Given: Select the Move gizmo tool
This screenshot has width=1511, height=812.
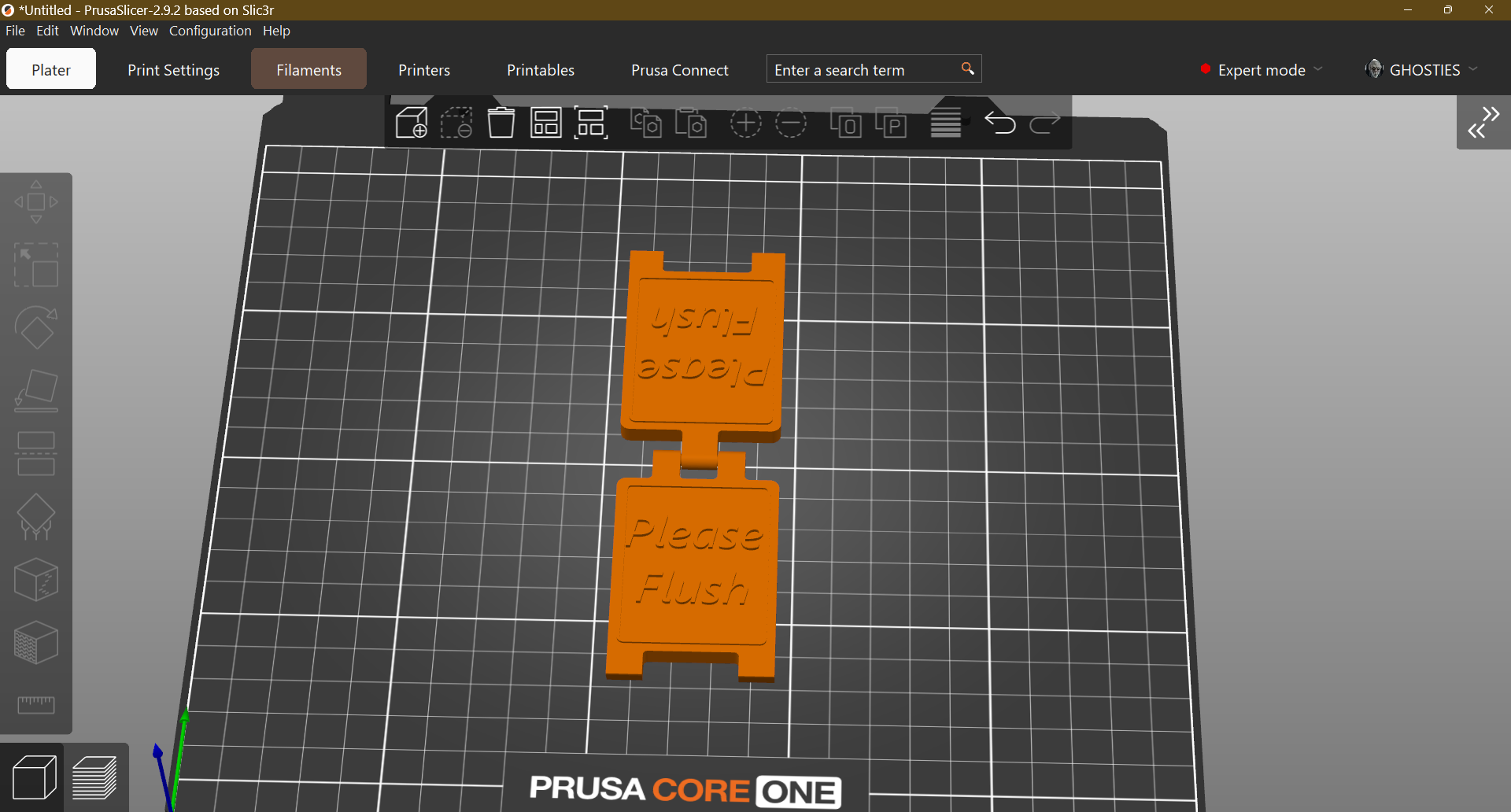Looking at the screenshot, I should tap(36, 202).
